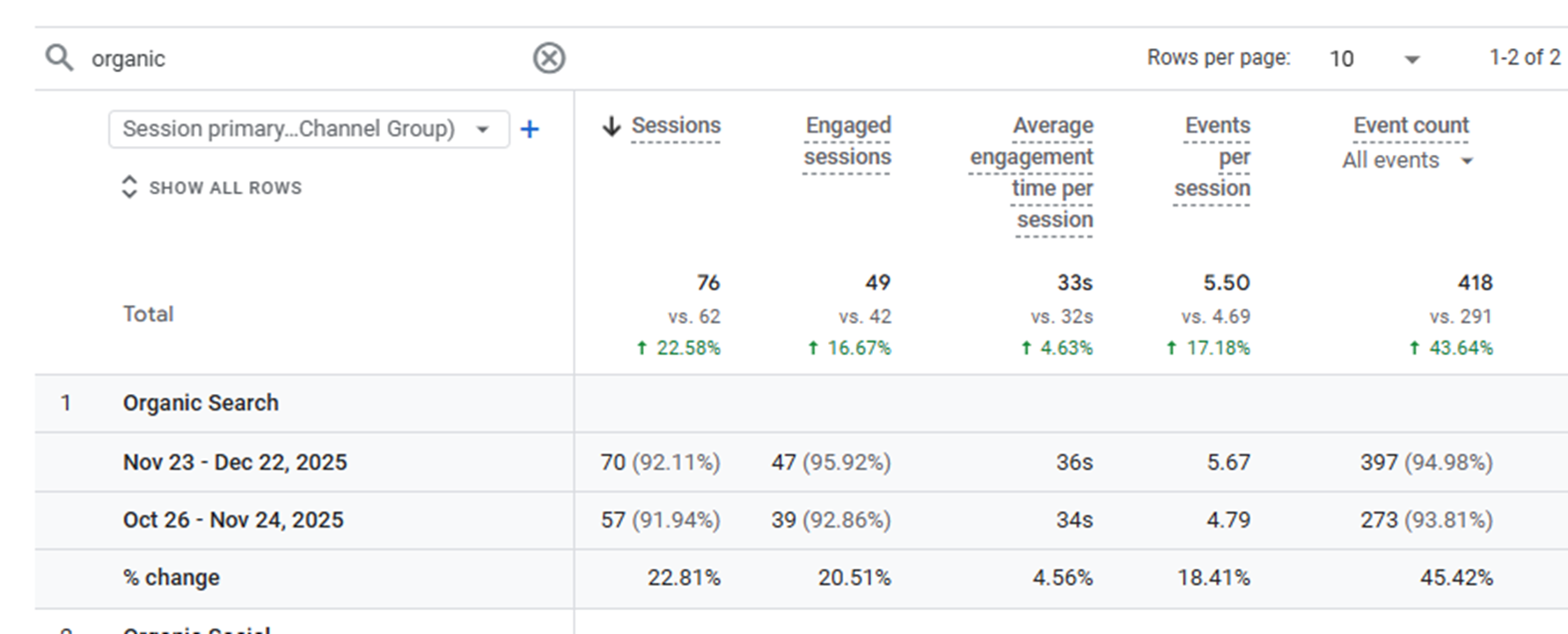
Task: Click the % change row label
Action: point(172,578)
